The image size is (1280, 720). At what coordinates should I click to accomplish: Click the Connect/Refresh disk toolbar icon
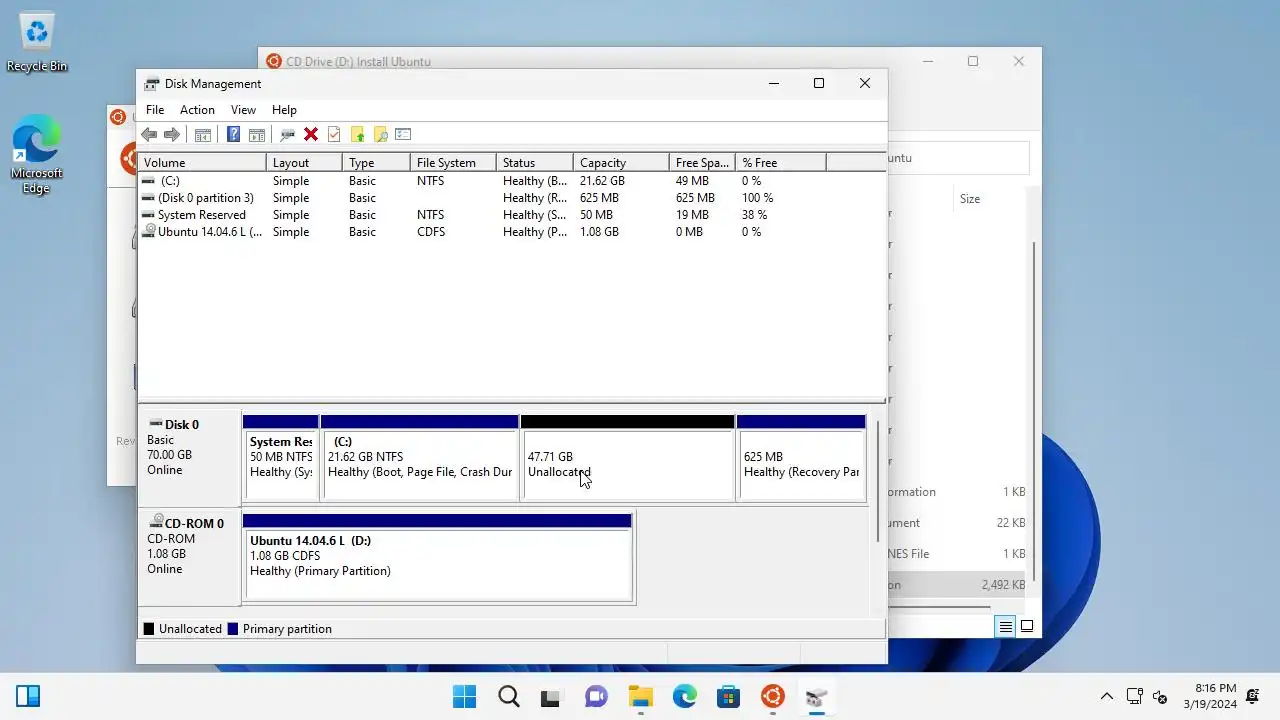coord(288,134)
